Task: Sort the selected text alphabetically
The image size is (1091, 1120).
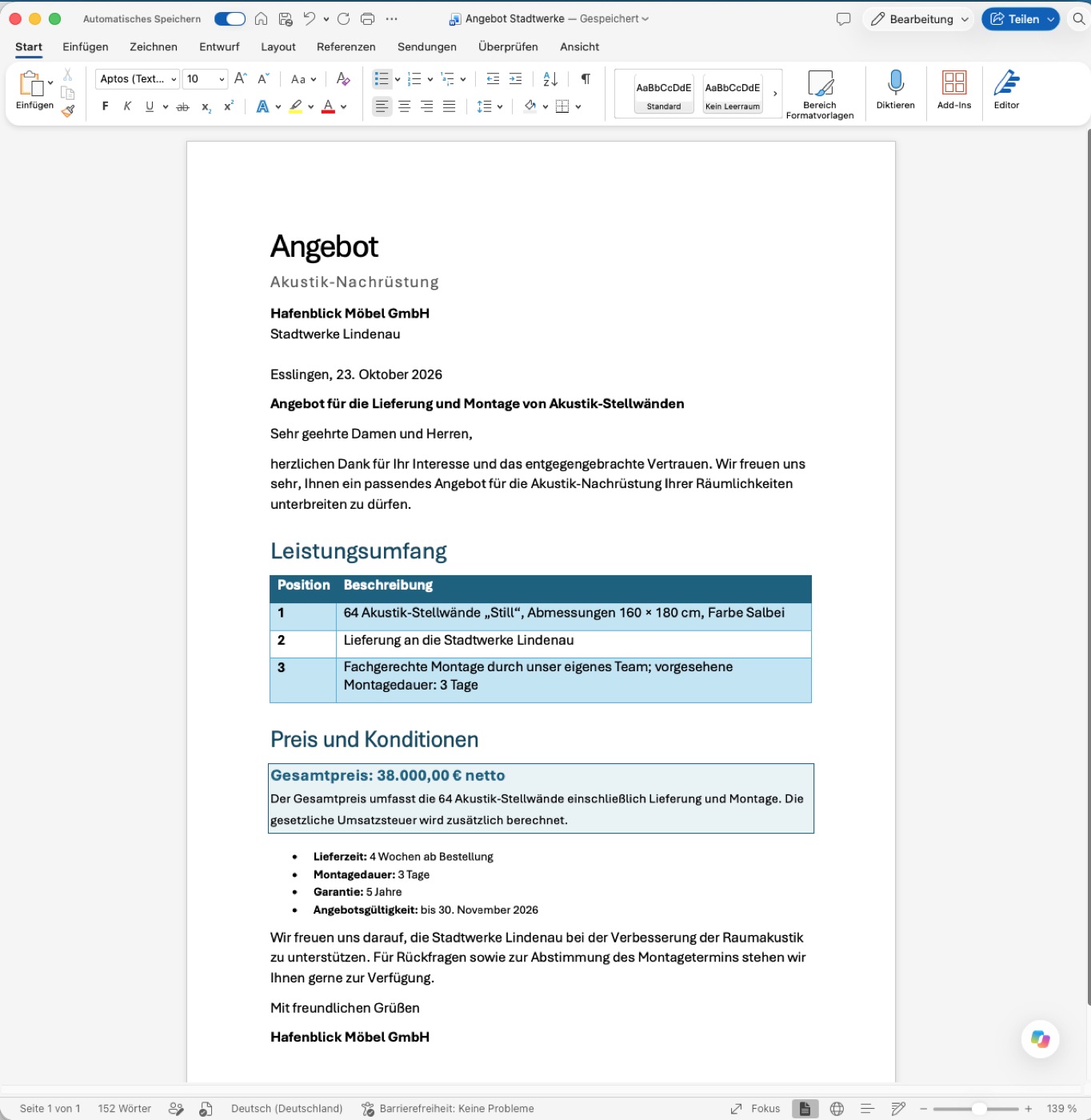Action: [550, 79]
